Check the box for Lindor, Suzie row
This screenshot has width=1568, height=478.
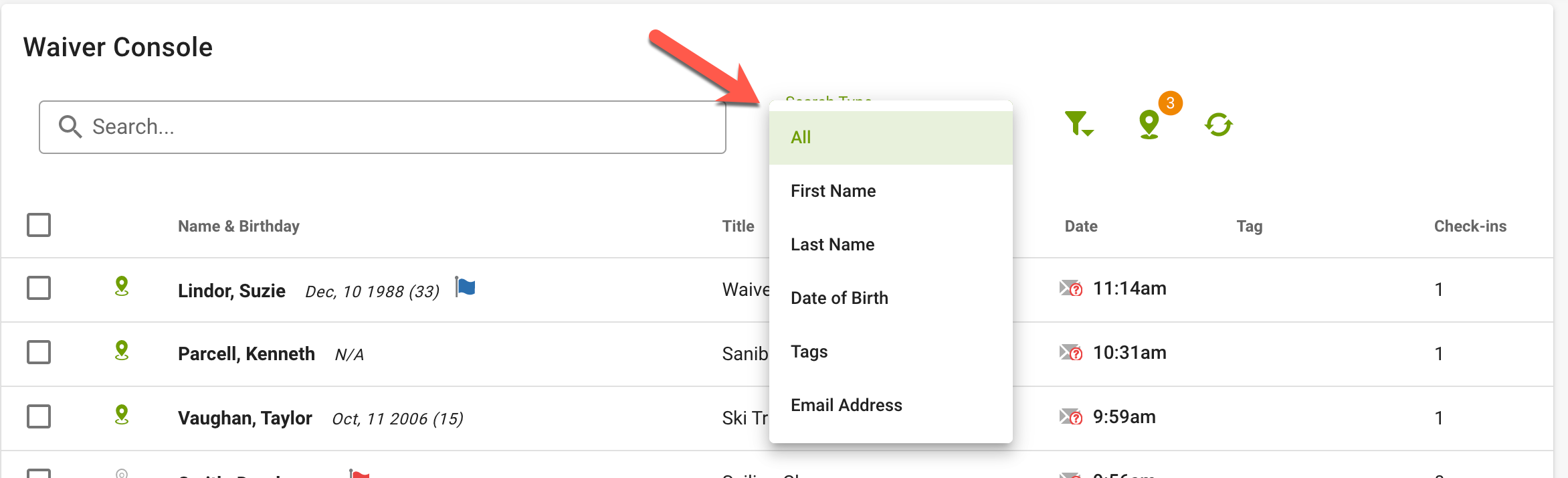tap(39, 288)
